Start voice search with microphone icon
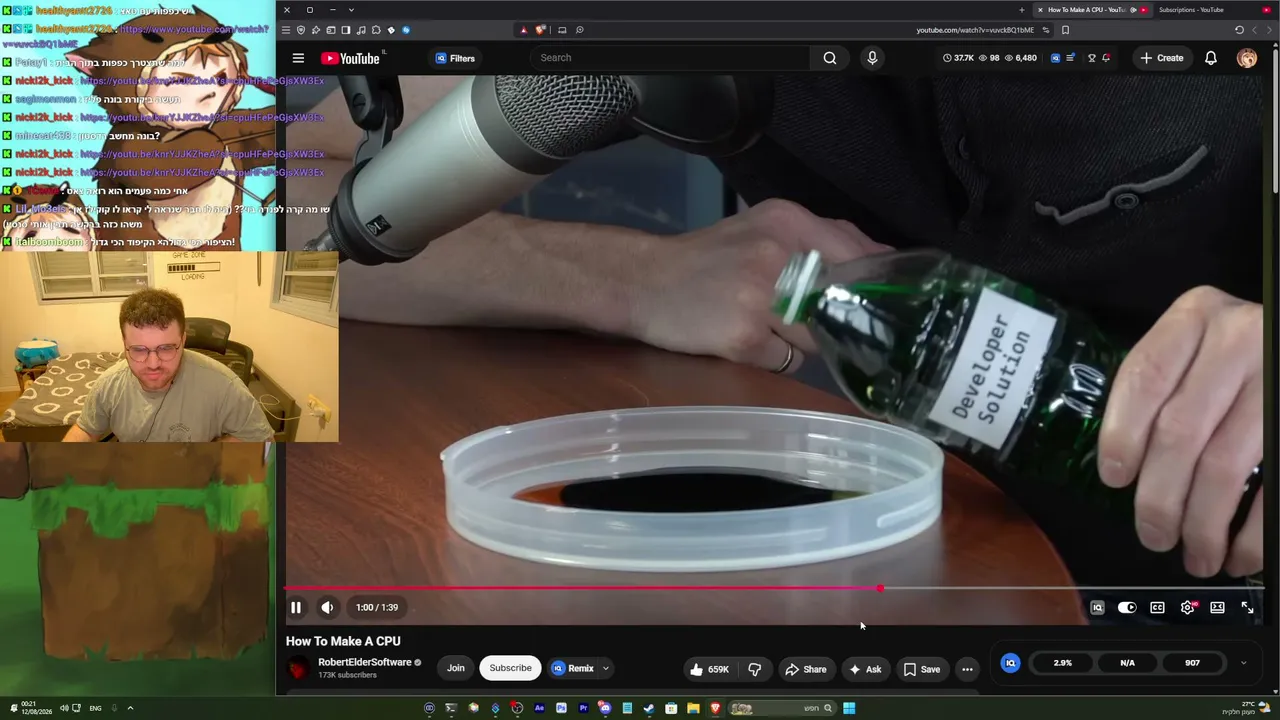Screen dimensions: 1280x720 (x=872, y=58)
